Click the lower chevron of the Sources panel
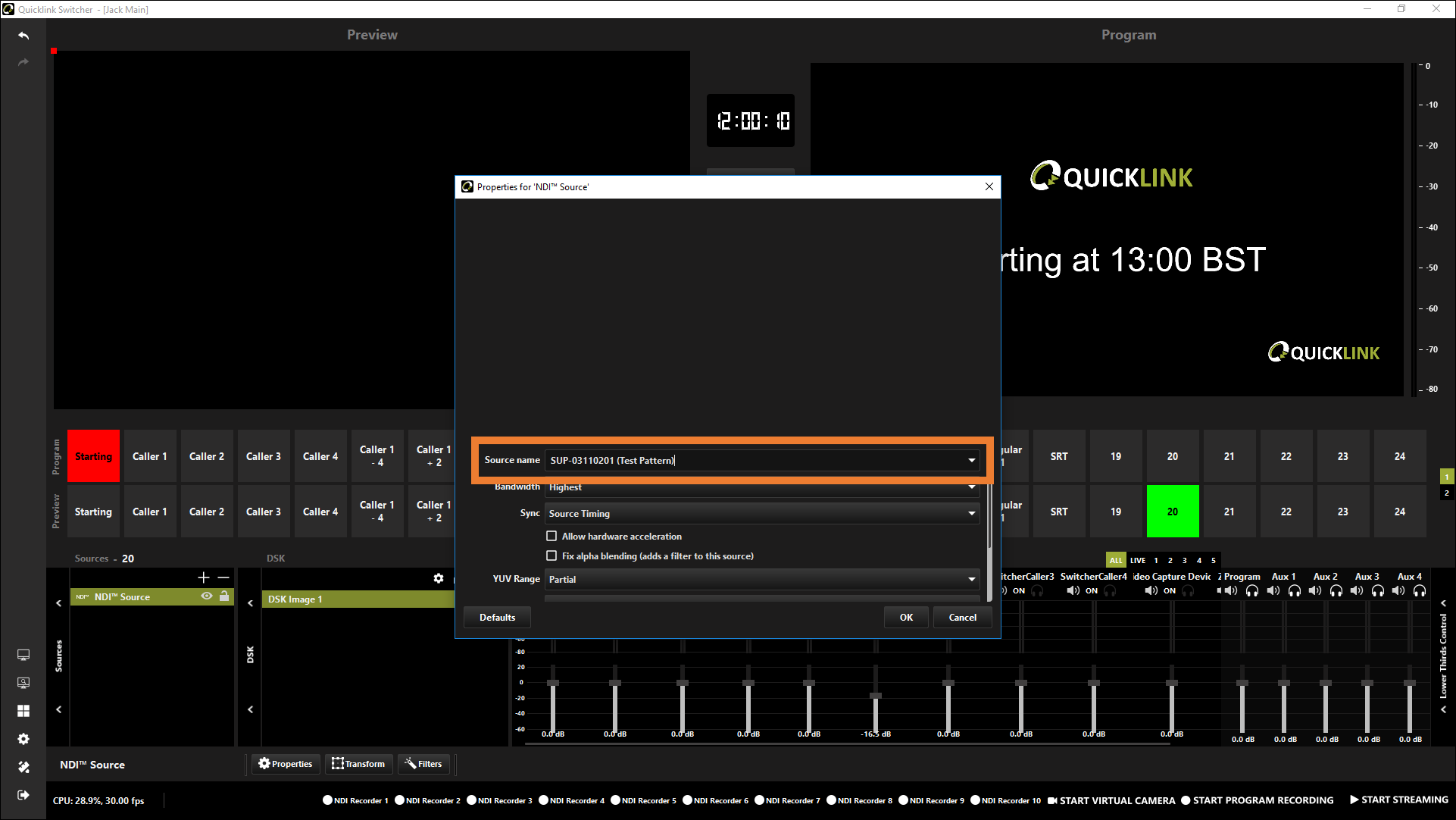Screen dimensions: 1456x820 58,709
